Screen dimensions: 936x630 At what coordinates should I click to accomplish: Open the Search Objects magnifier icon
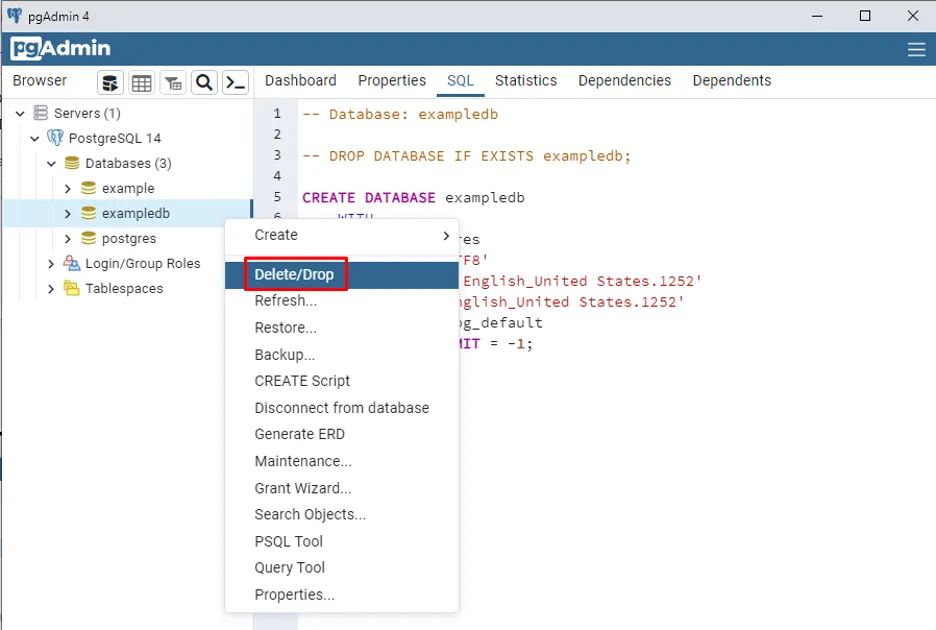pyautogui.click(x=204, y=82)
